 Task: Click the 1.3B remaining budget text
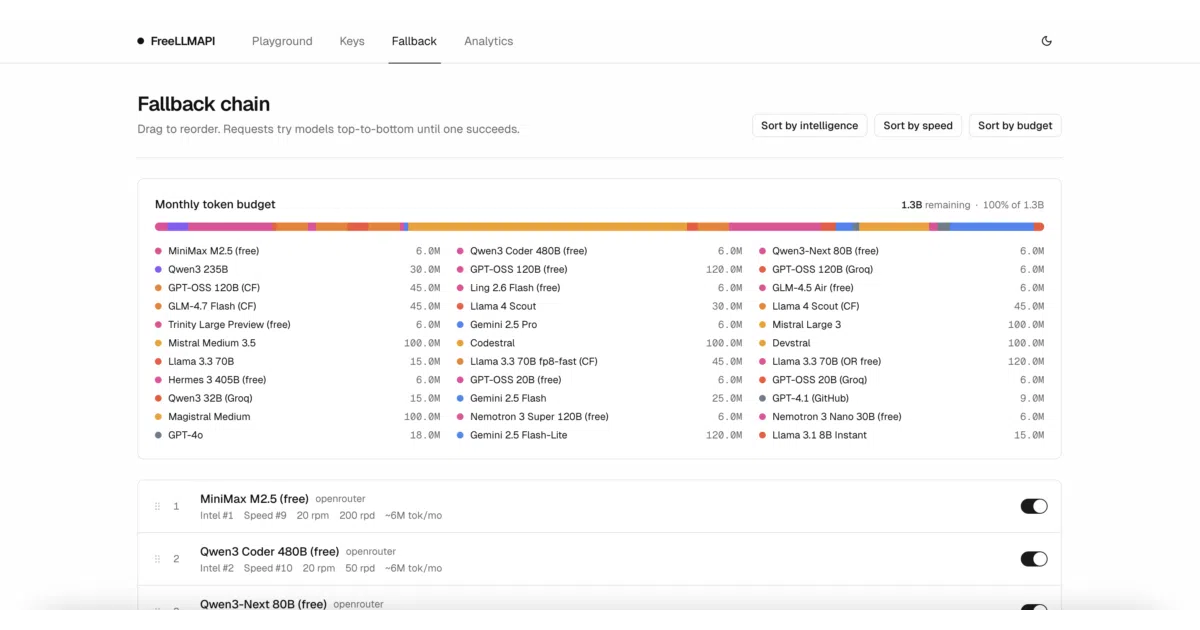(x=935, y=205)
